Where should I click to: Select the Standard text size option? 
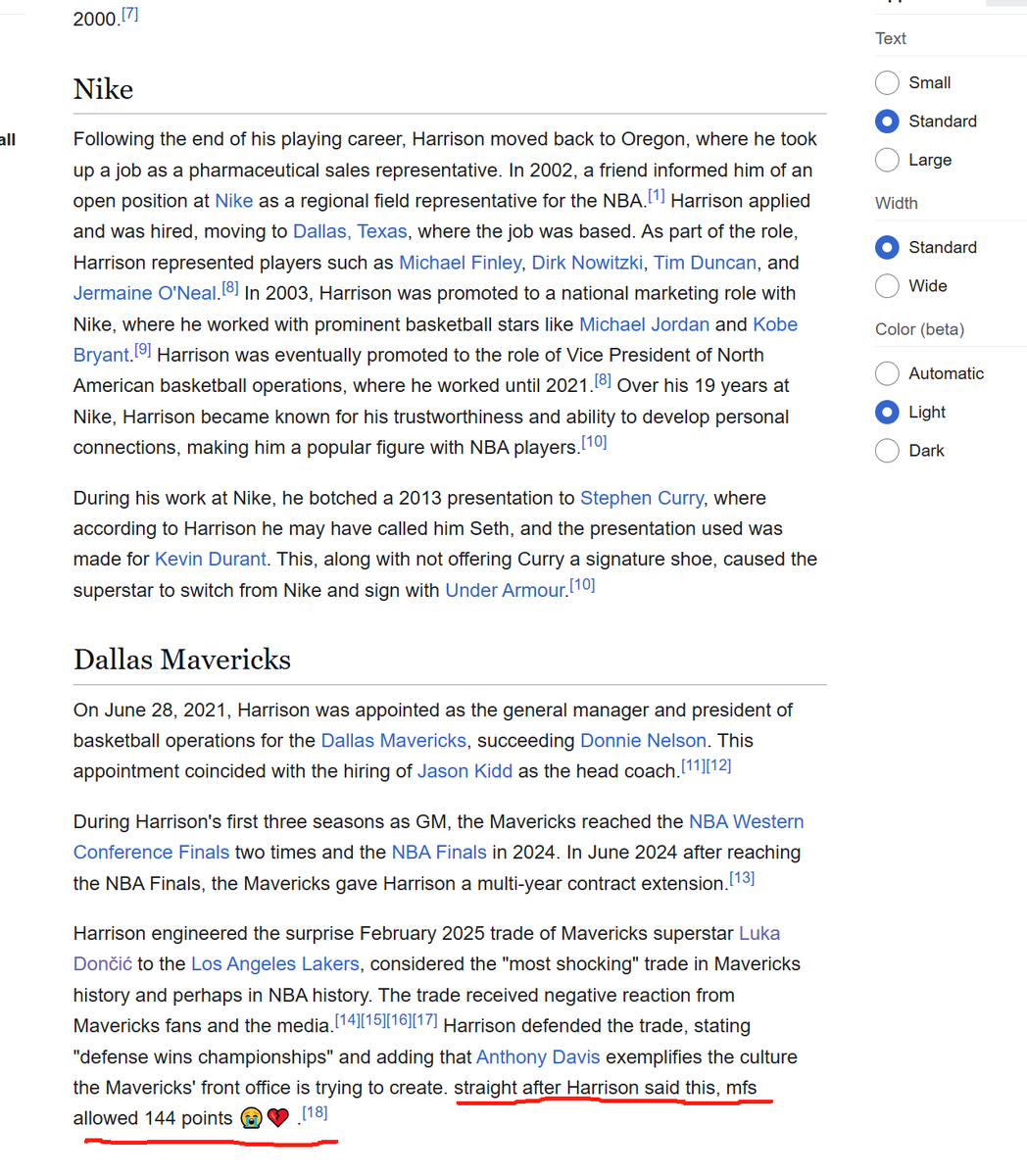887,121
